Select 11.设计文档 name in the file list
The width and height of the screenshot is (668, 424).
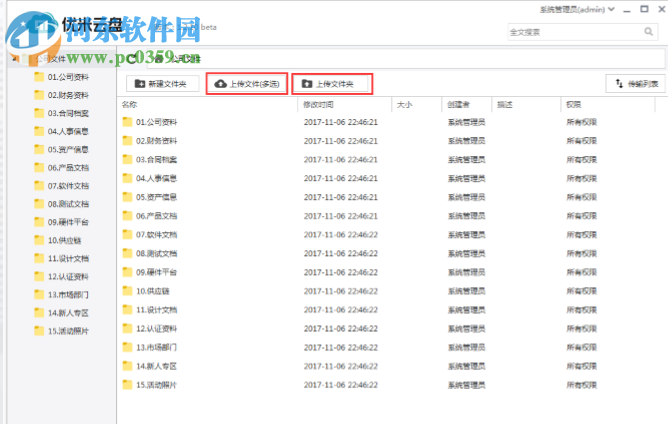click(x=156, y=310)
